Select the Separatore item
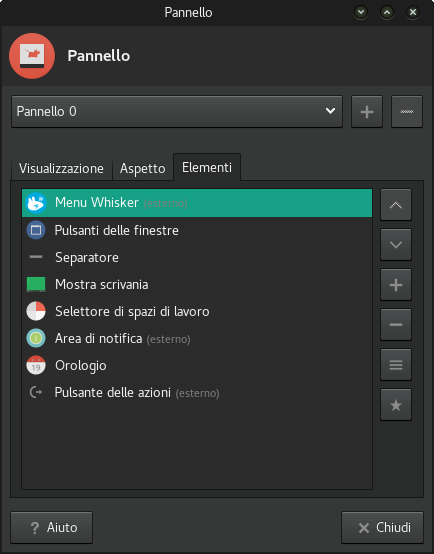The height and width of the screenshot is (554, 434). click(197, 257)
